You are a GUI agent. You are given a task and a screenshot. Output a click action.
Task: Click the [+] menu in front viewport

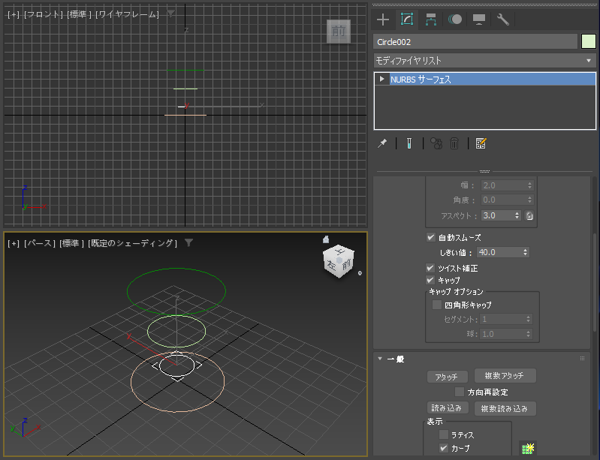point(13,15)
